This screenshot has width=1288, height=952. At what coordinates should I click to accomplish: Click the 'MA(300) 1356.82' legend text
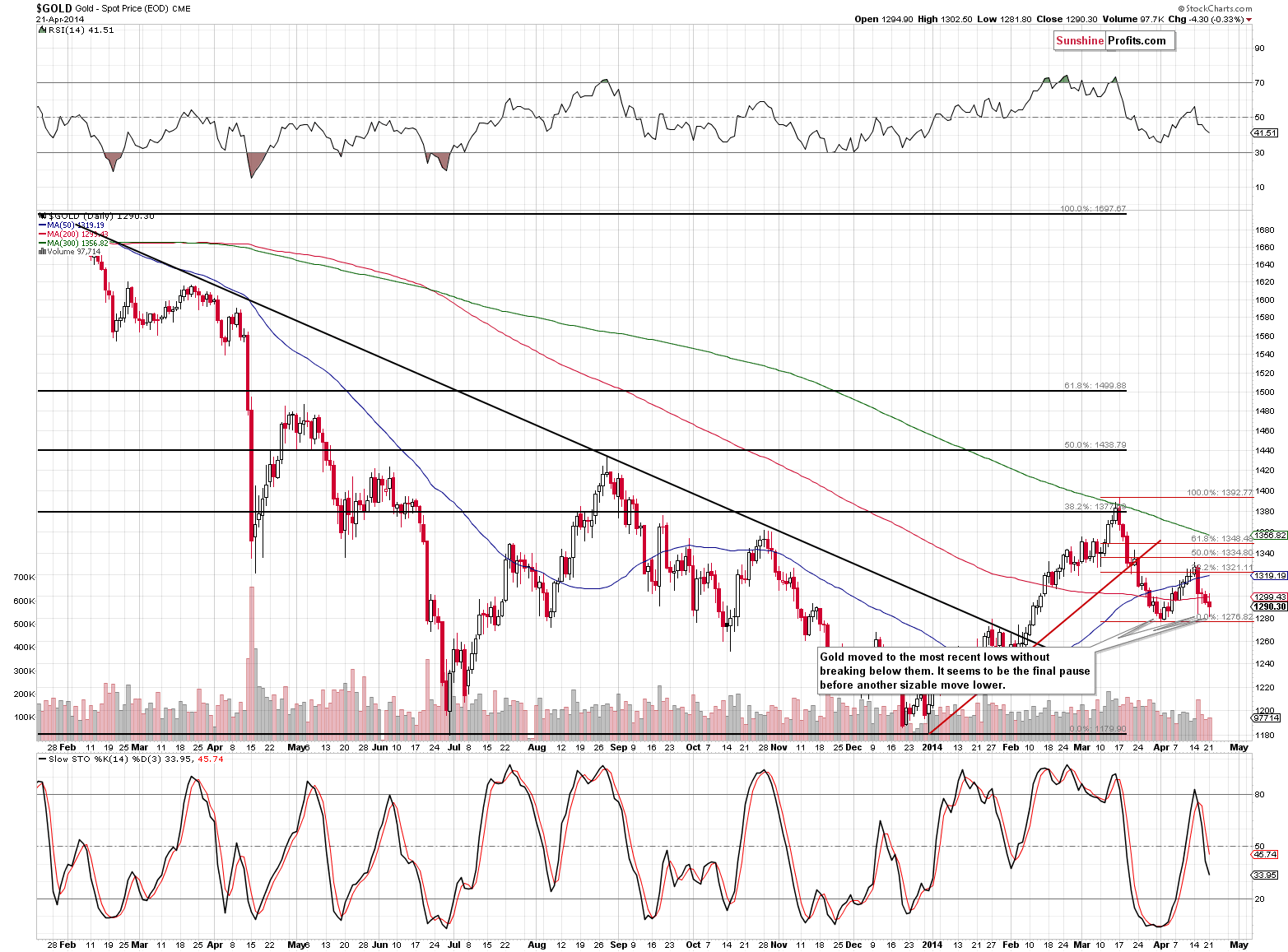coord(78,244)
